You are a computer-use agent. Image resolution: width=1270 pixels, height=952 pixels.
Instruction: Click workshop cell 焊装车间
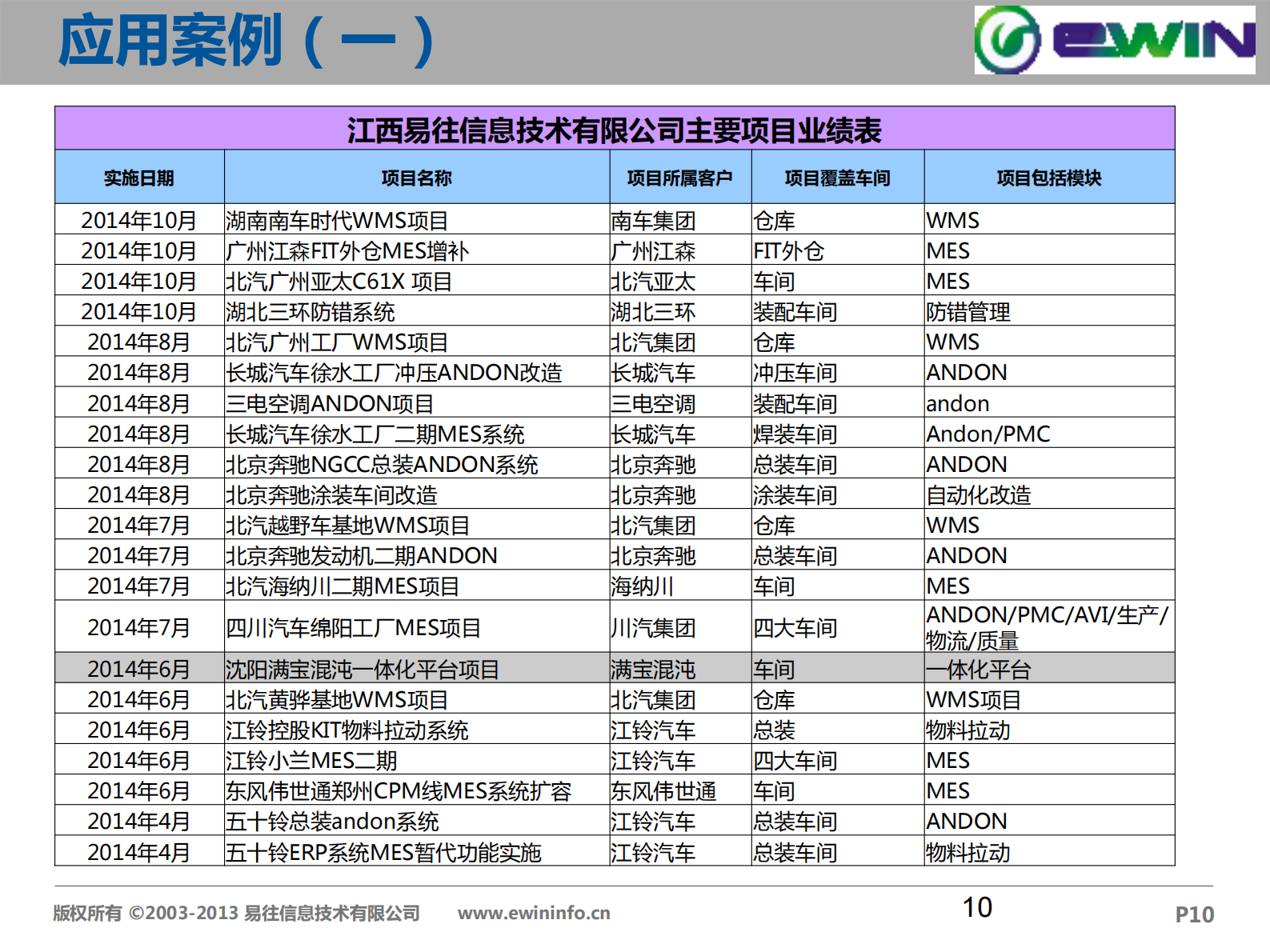838,434
